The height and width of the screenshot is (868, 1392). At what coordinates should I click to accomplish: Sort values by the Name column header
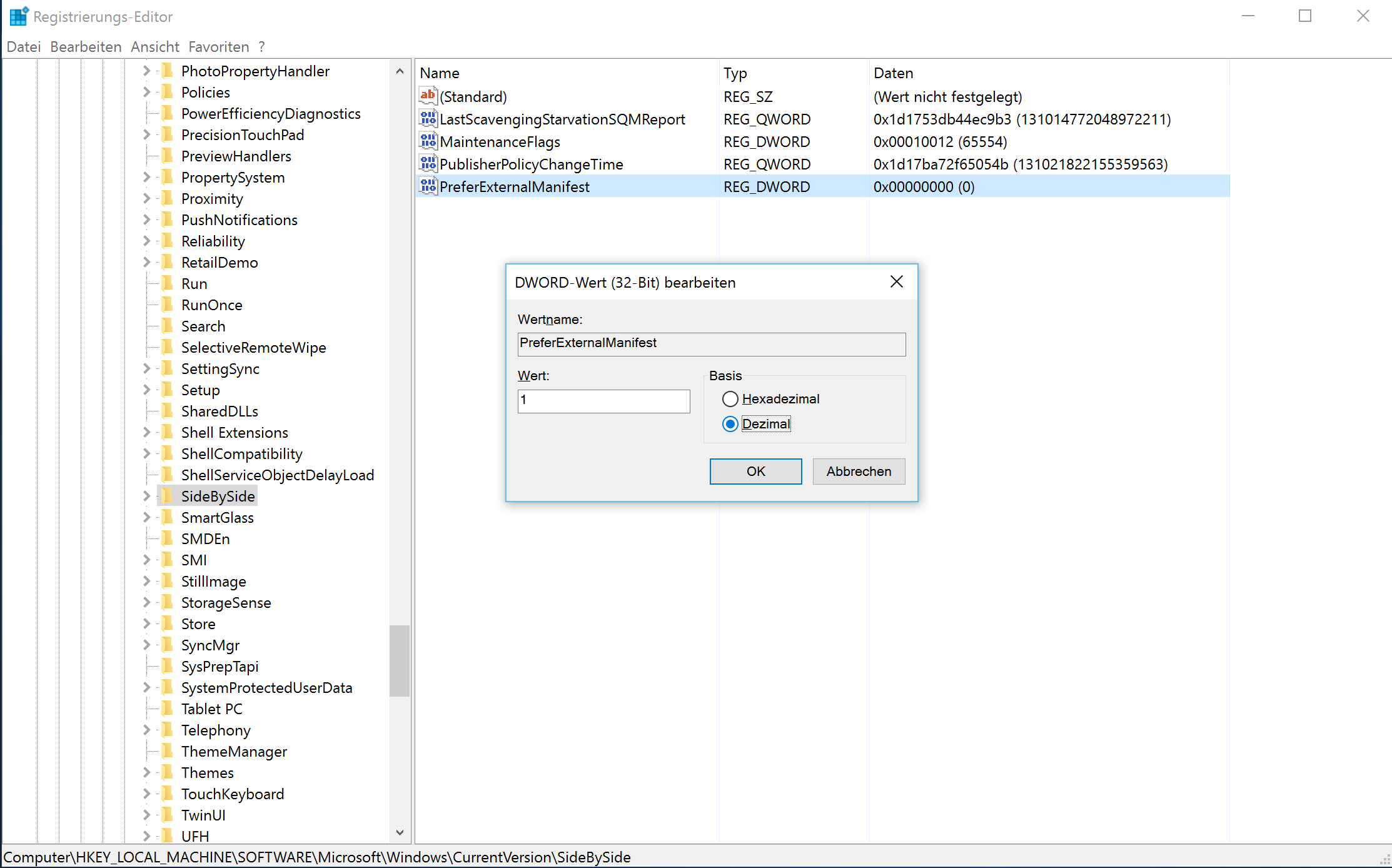(567, 73)
